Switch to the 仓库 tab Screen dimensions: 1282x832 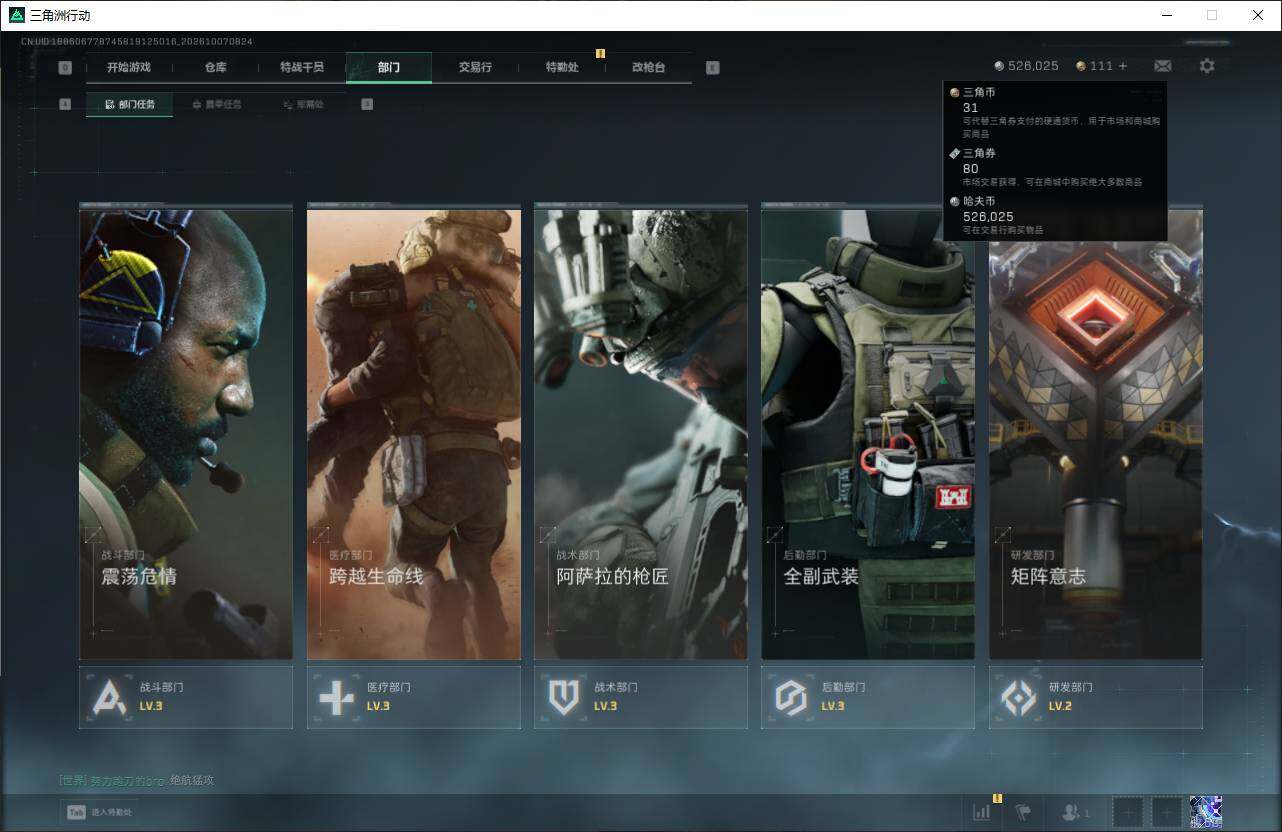tap(216, 67)
